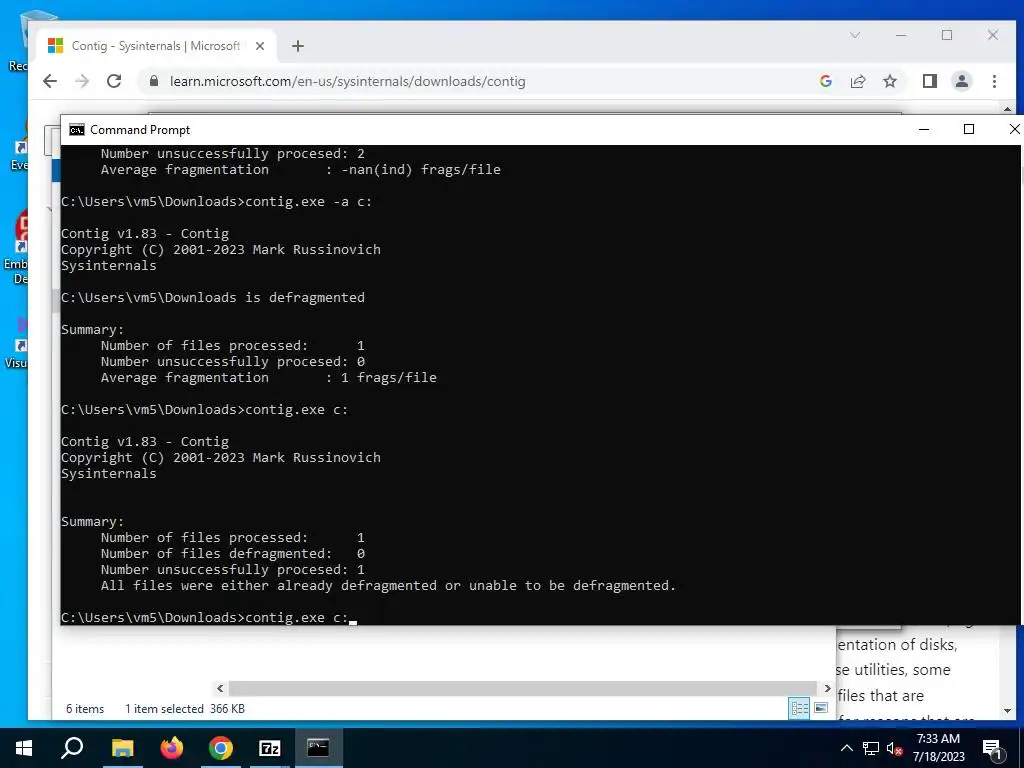
Task: Click 'C:\Users\vm5\Downloads is defragmented' line
Action: pyautogui.click(x=213, y=298)
